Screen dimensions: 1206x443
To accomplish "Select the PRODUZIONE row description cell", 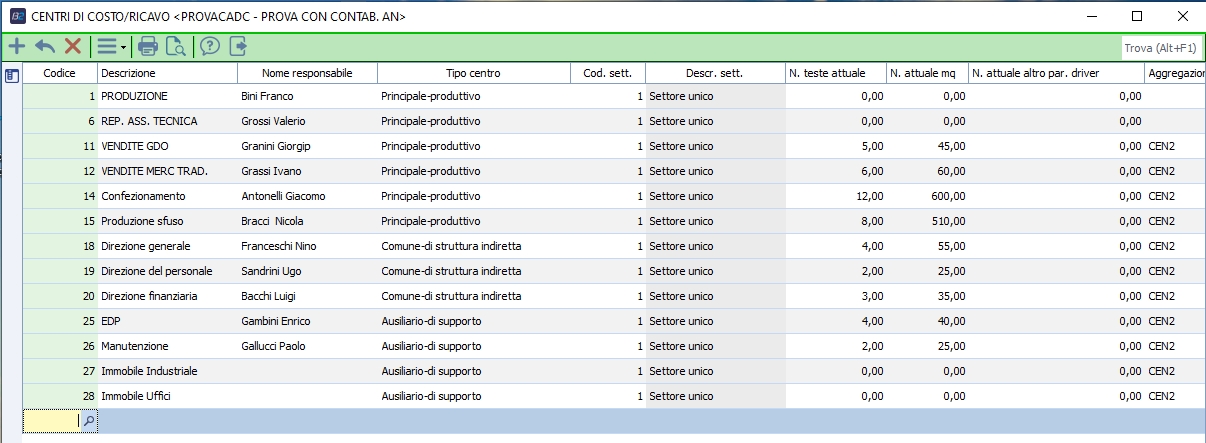I will [x=167, y=97].
